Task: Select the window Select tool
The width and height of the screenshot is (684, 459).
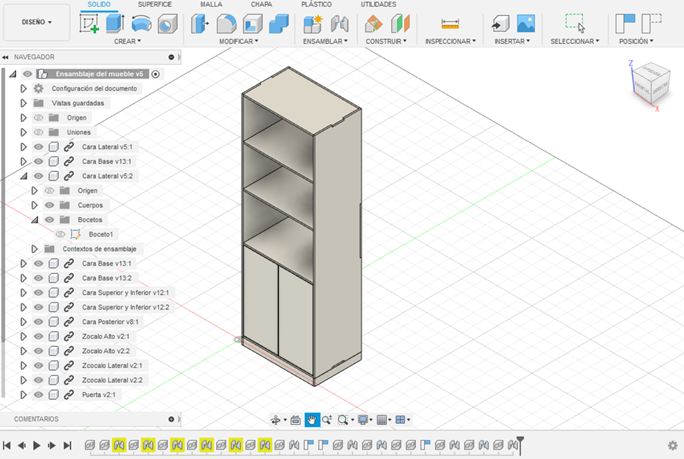Action: tap(575, 23)
